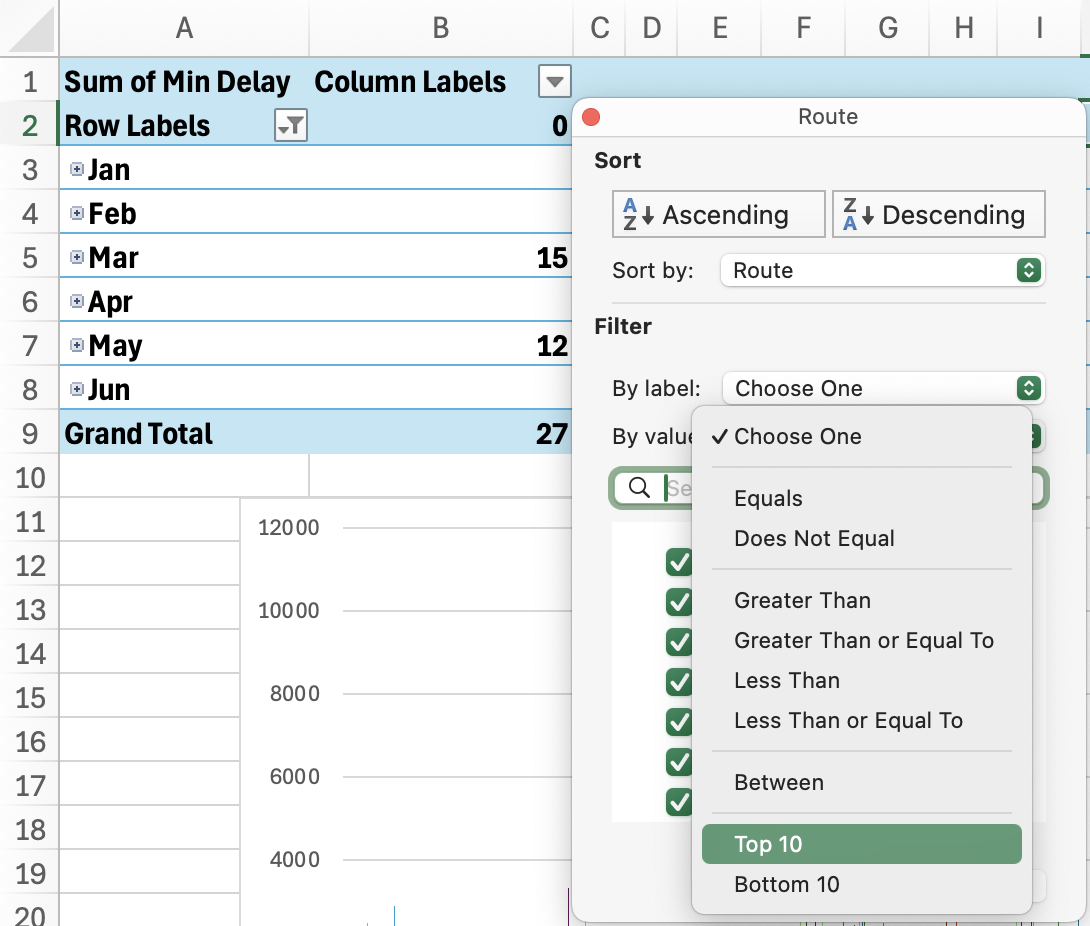Select the Grand Total cell

click(x=139, y=433)
